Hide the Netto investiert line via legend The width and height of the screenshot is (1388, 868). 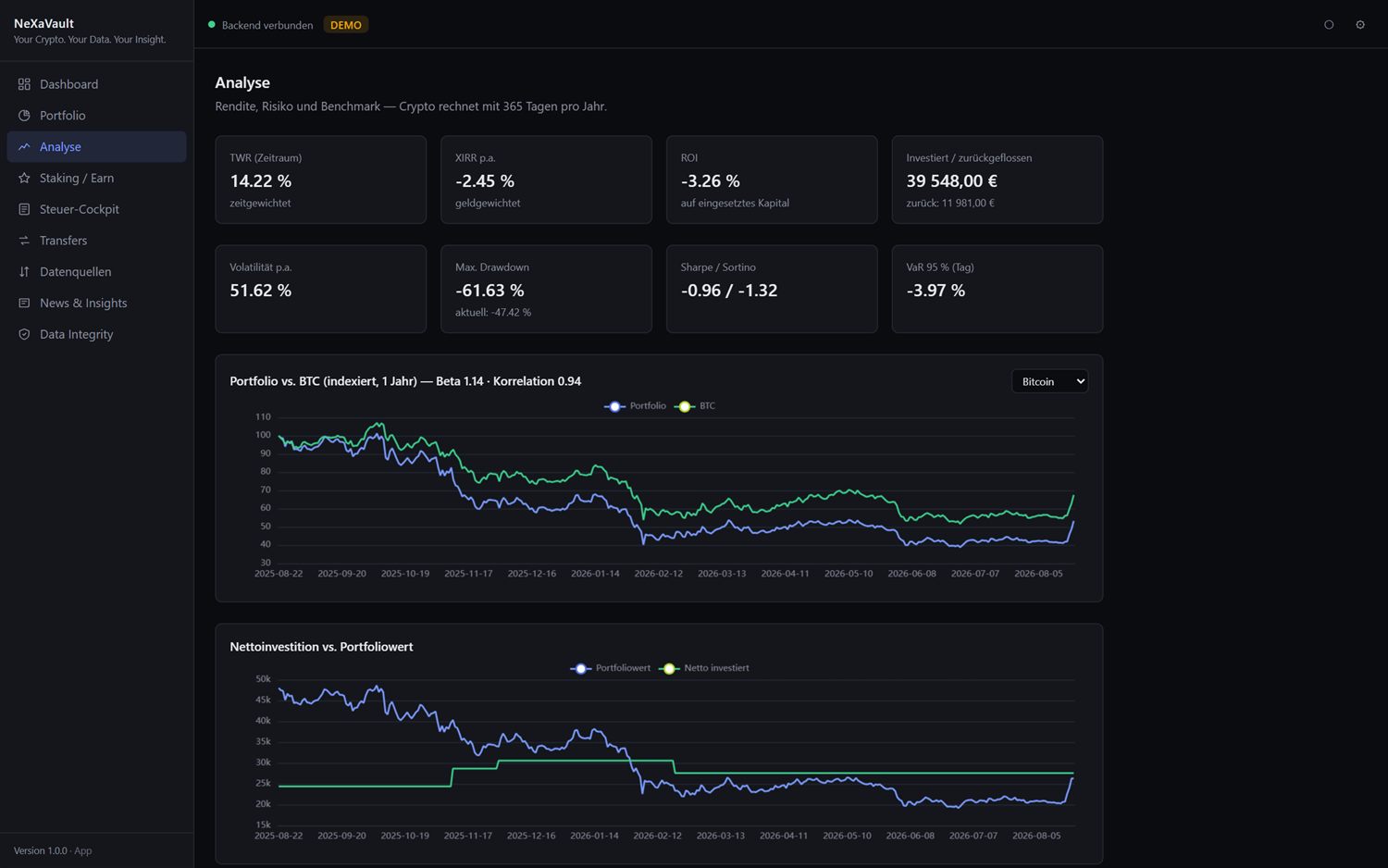(x=704, y=668)
